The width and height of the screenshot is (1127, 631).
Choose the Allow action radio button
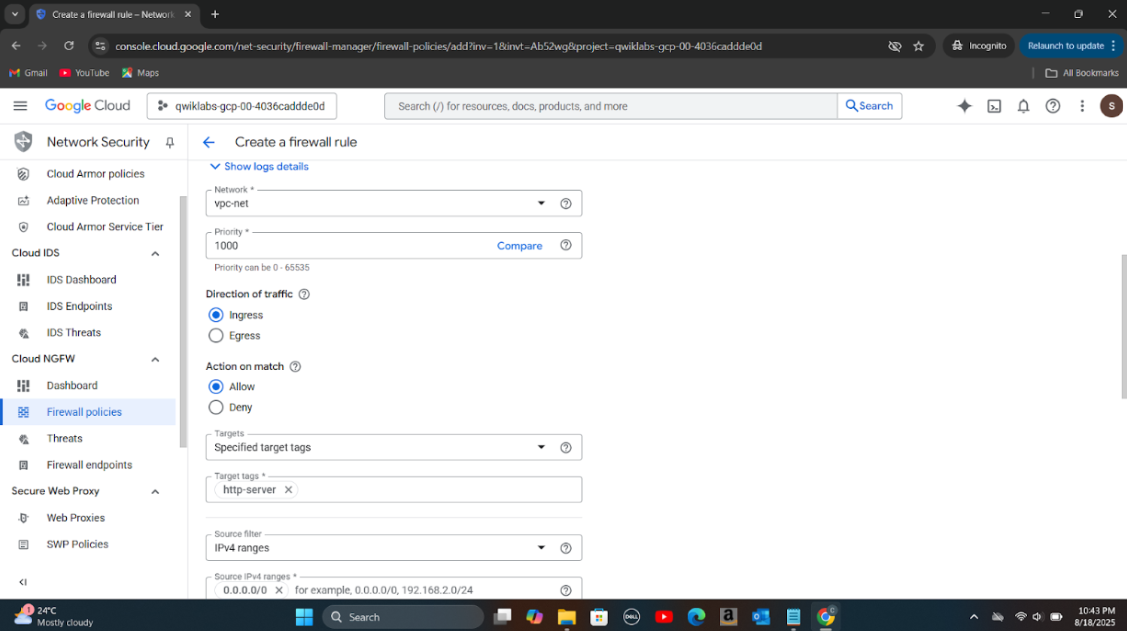pos(216,387)
